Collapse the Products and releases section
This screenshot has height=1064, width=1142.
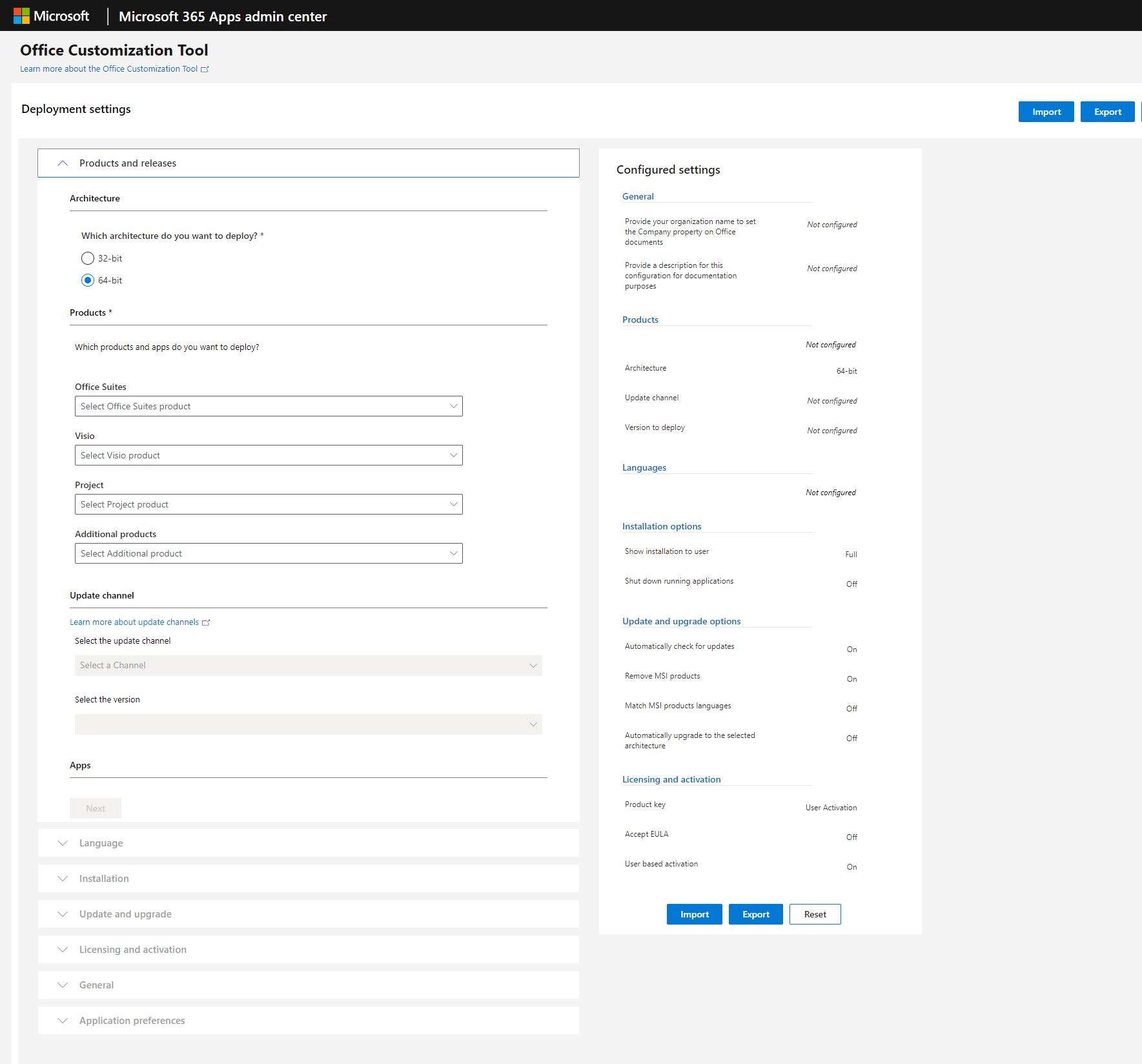309,163
